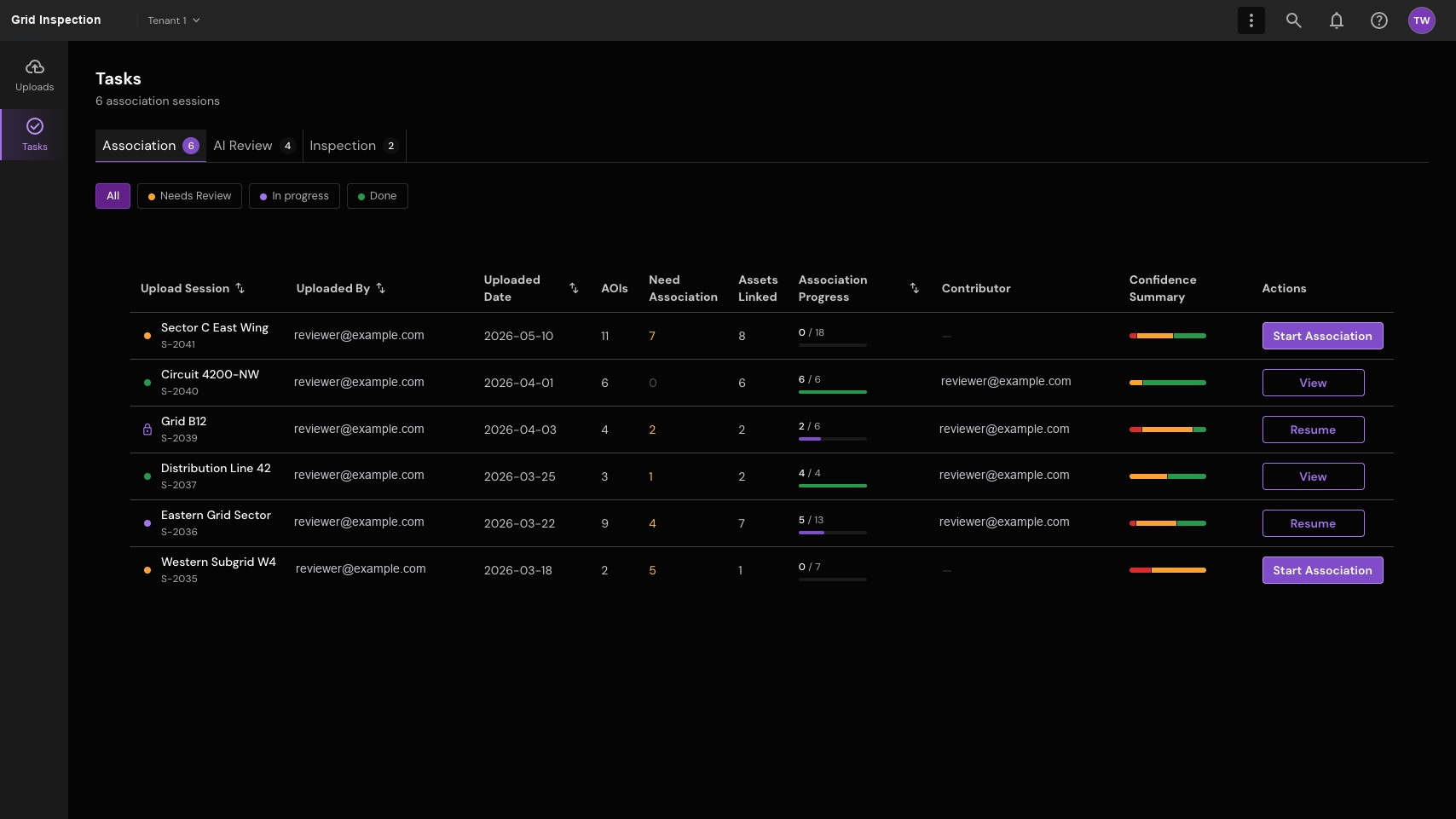This screenshot has width=1456, height=819.
Task: Expand the Tenant 1 dropdown
Action: (x=174, y=20)
